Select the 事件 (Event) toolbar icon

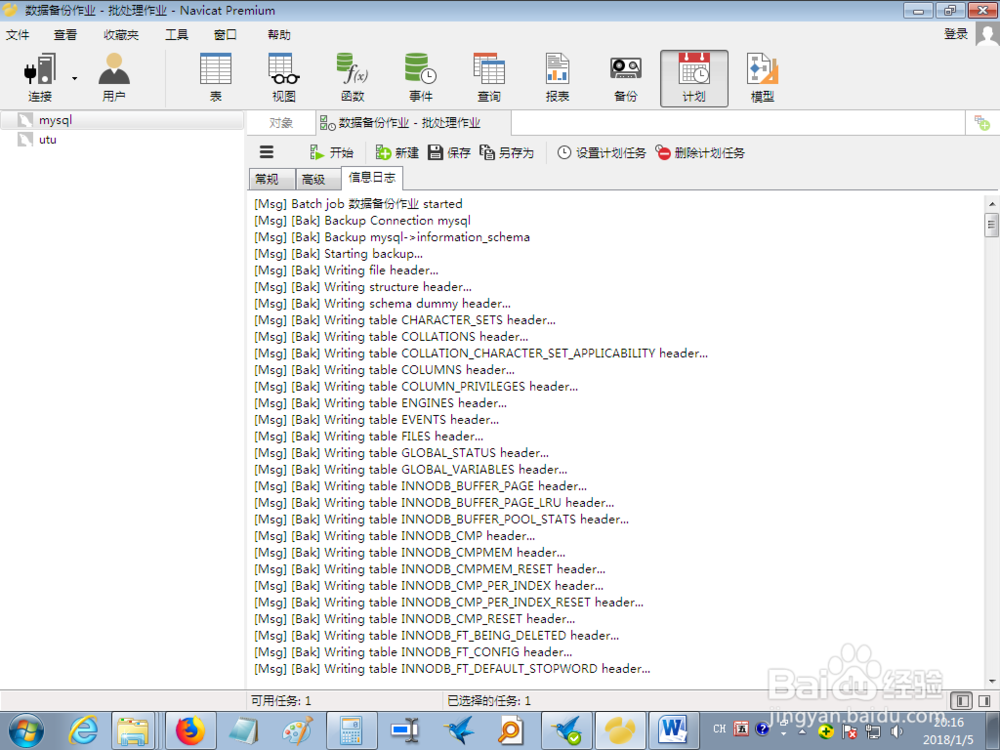pyautogui.click(x=420, y=78)
